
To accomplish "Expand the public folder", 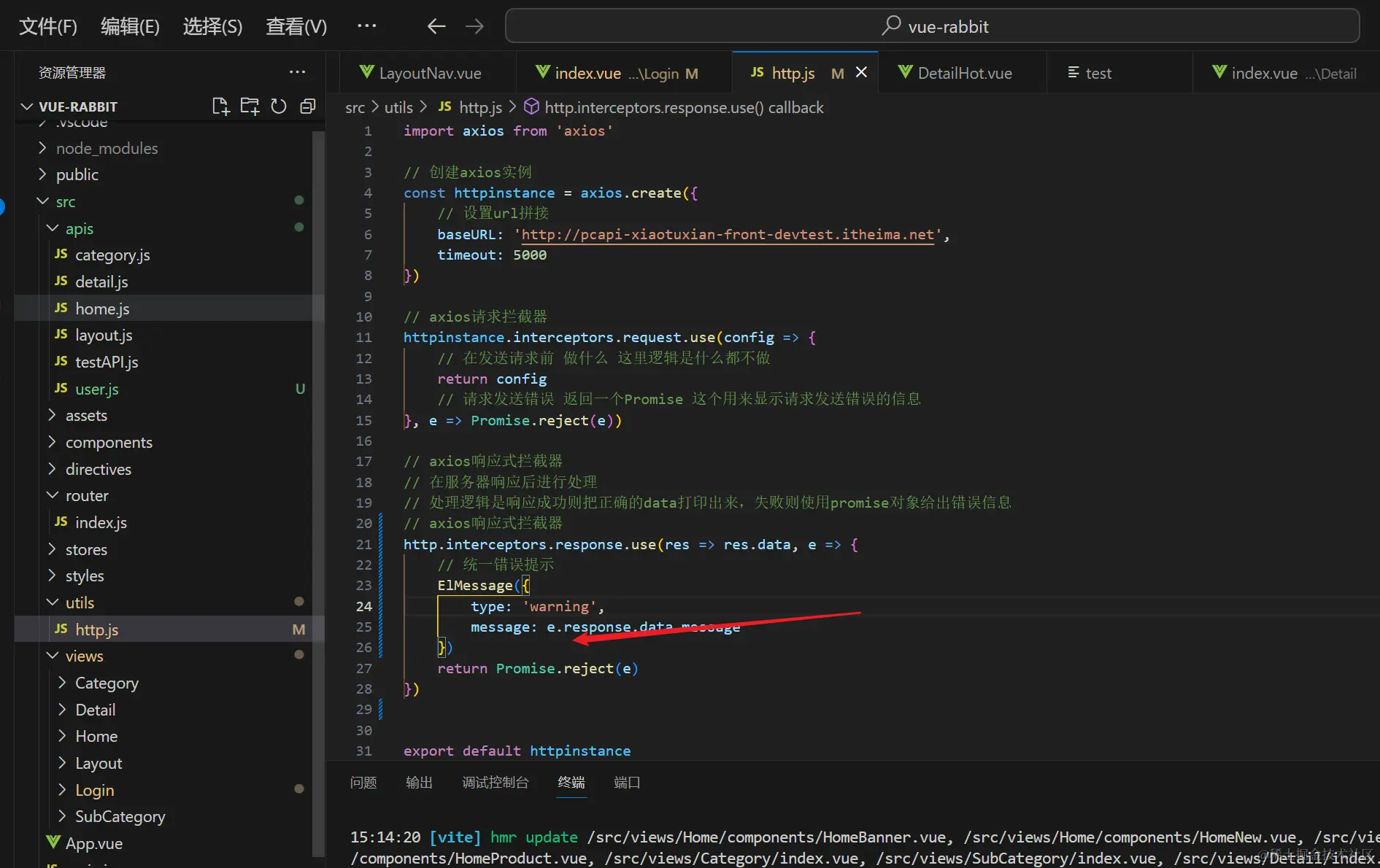I will 77,174.
